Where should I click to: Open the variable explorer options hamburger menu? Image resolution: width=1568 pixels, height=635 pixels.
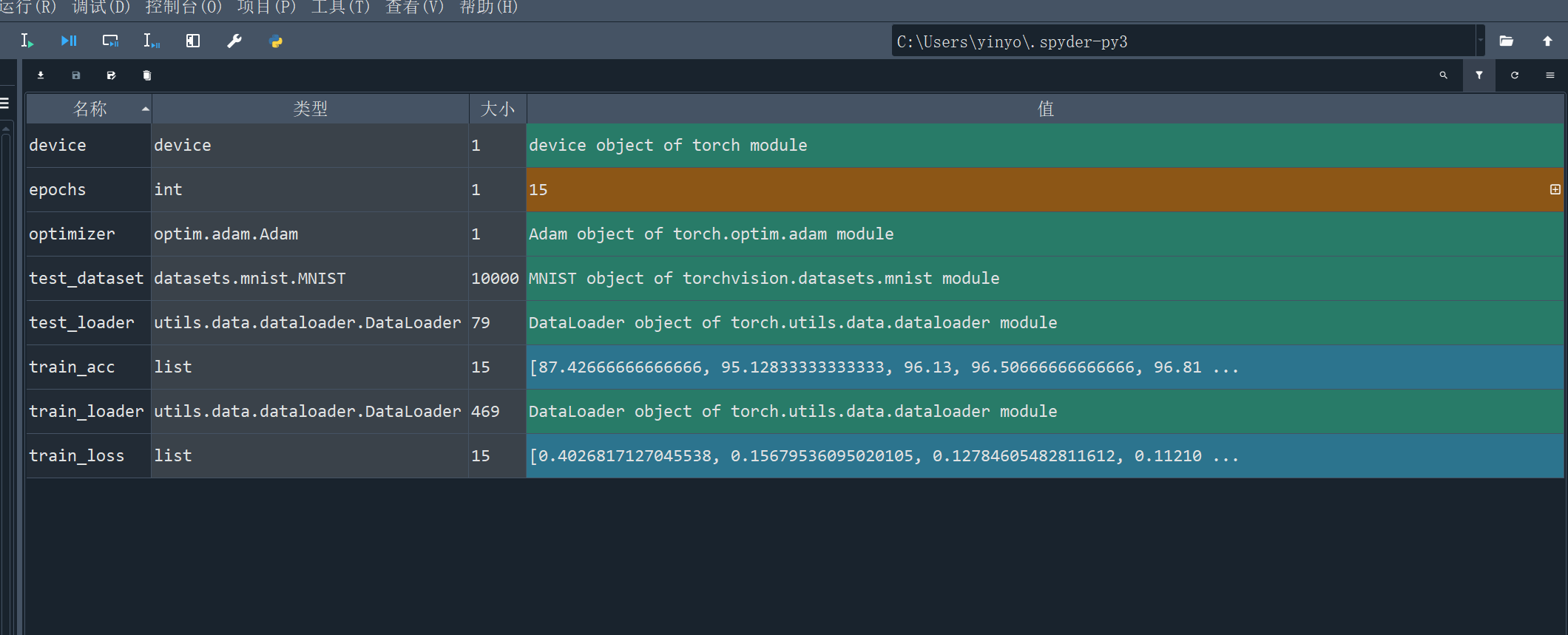tap(1550, 75)
